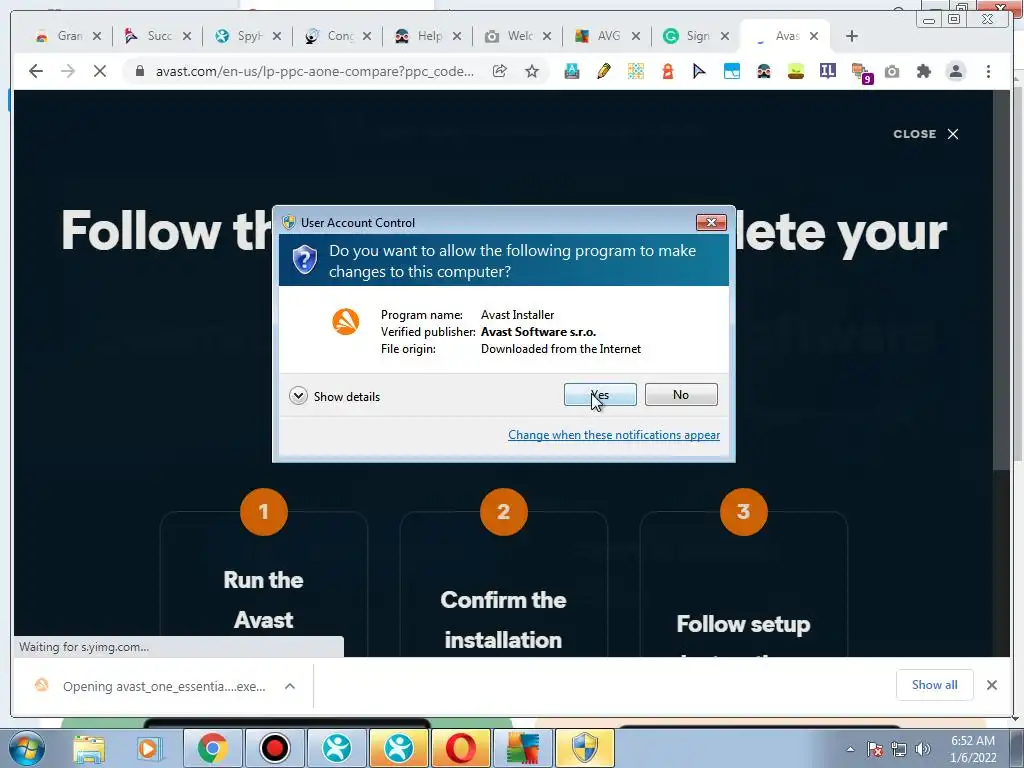The width and height of the screenshot is (1024, 768).
Task: Open the Chrome profile avatar
Action: click(x=955, y=71)
